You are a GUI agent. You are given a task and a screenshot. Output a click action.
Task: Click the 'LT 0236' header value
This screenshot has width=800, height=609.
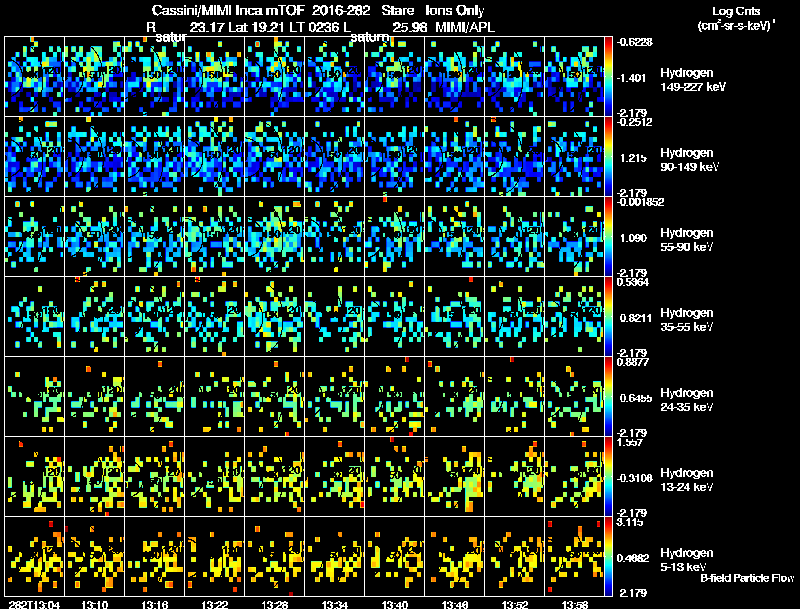317,27
